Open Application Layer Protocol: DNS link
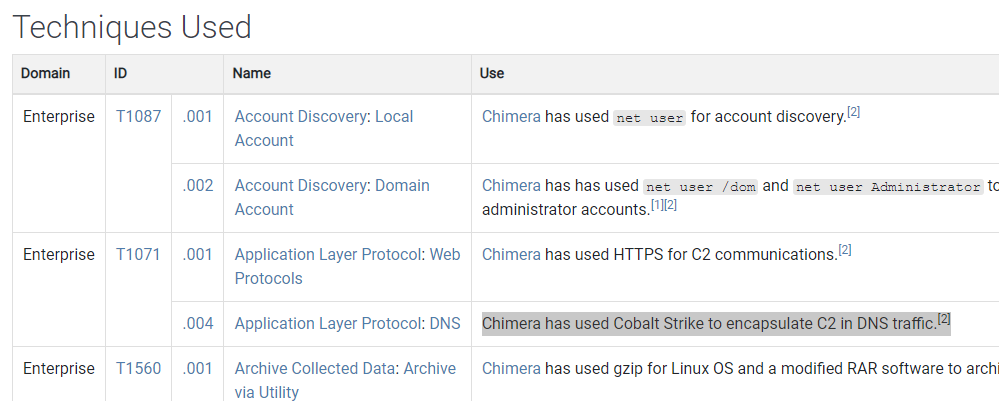This screenshot has height=401, width=999. point(347,323)
